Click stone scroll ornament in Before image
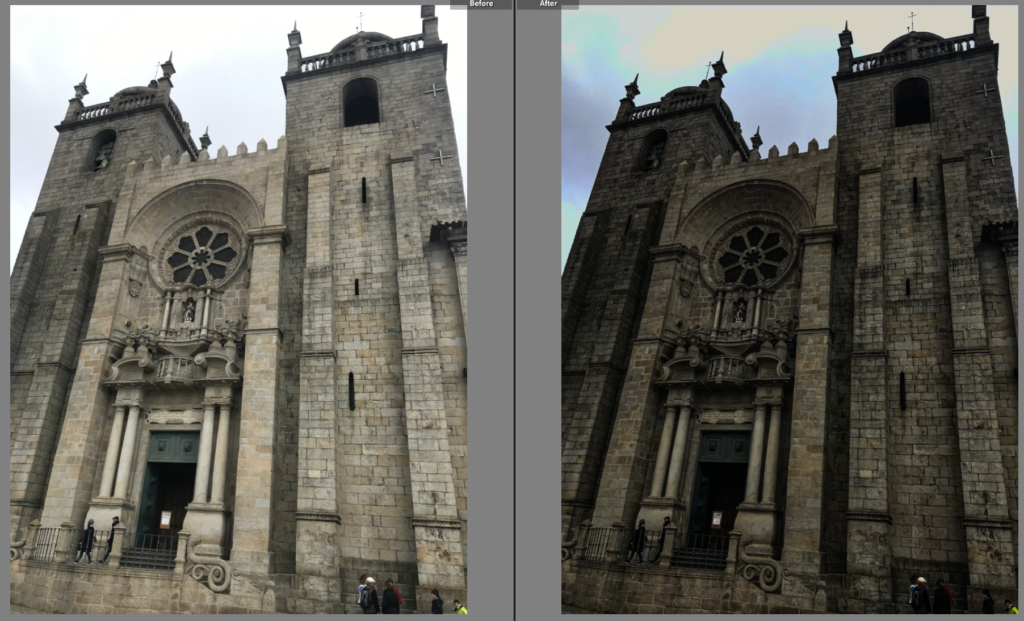Image resolution: width=1024 pixels, height=621 pixels. pyautogui.click(x=212, y=574)
